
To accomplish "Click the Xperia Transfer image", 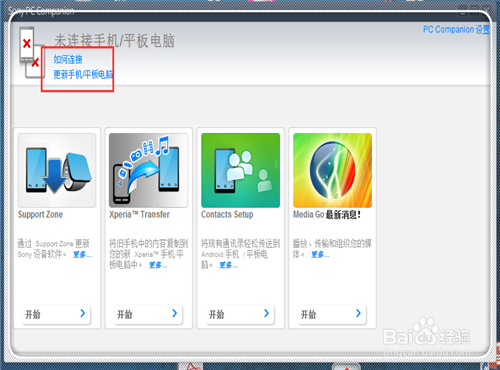I will pyautogui.click(x=148, y=170).
